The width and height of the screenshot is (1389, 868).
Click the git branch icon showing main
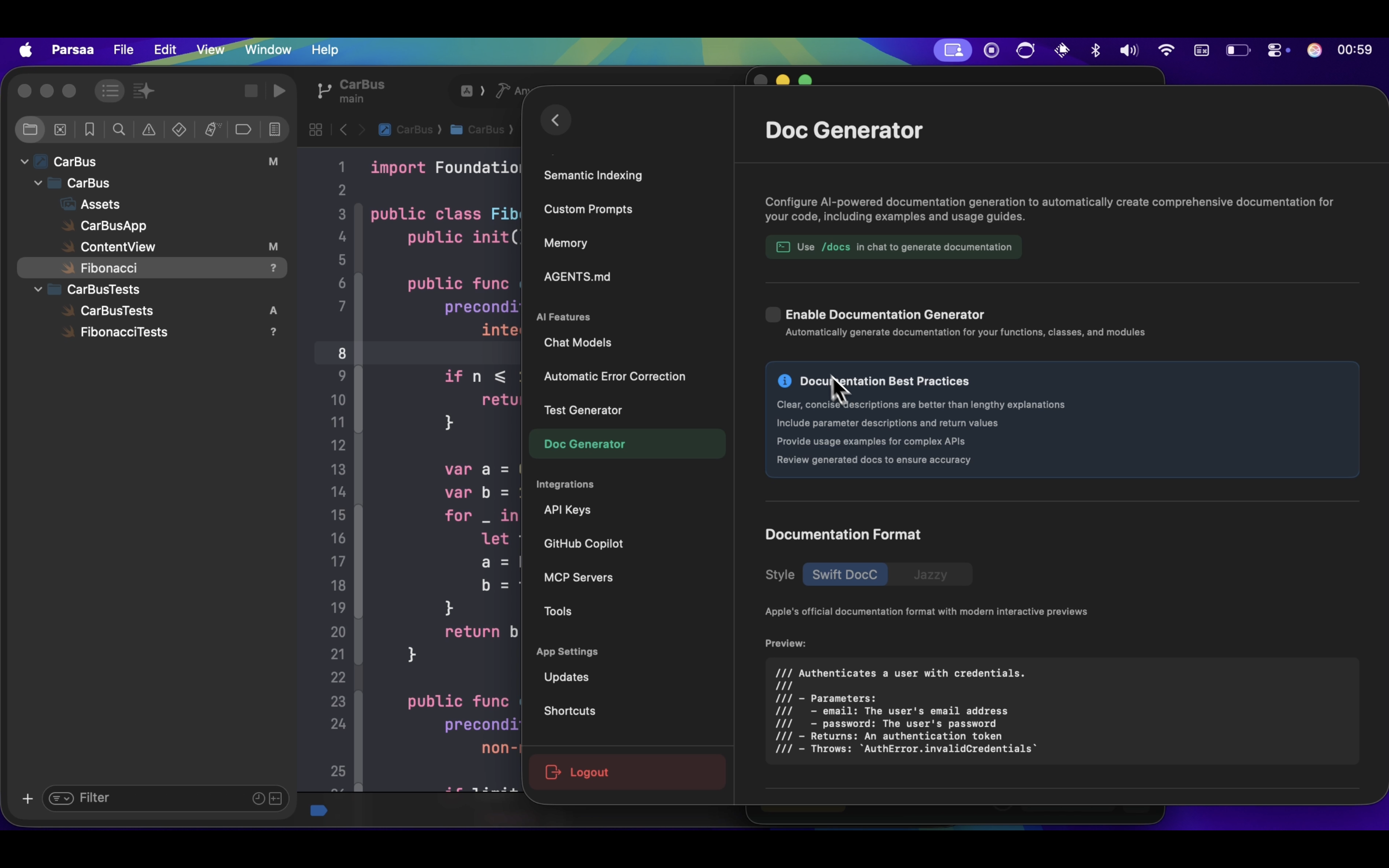(x=324, y=91)
